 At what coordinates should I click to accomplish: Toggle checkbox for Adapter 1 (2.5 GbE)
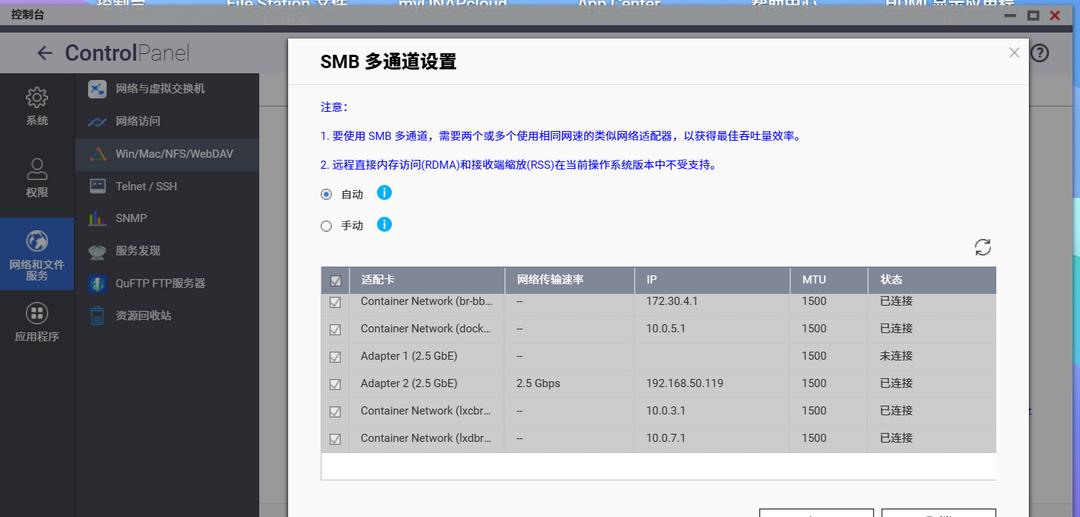pos(335,357)
